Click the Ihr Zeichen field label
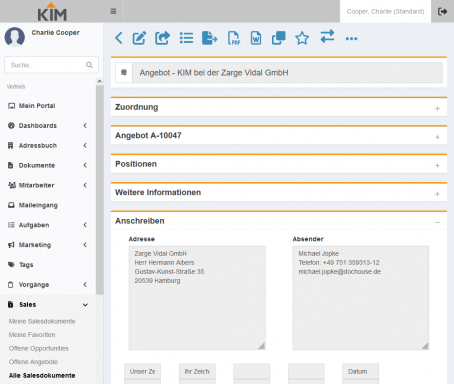Image resolution: width=454 pixels, height=384 pixels. pos(197,371)
